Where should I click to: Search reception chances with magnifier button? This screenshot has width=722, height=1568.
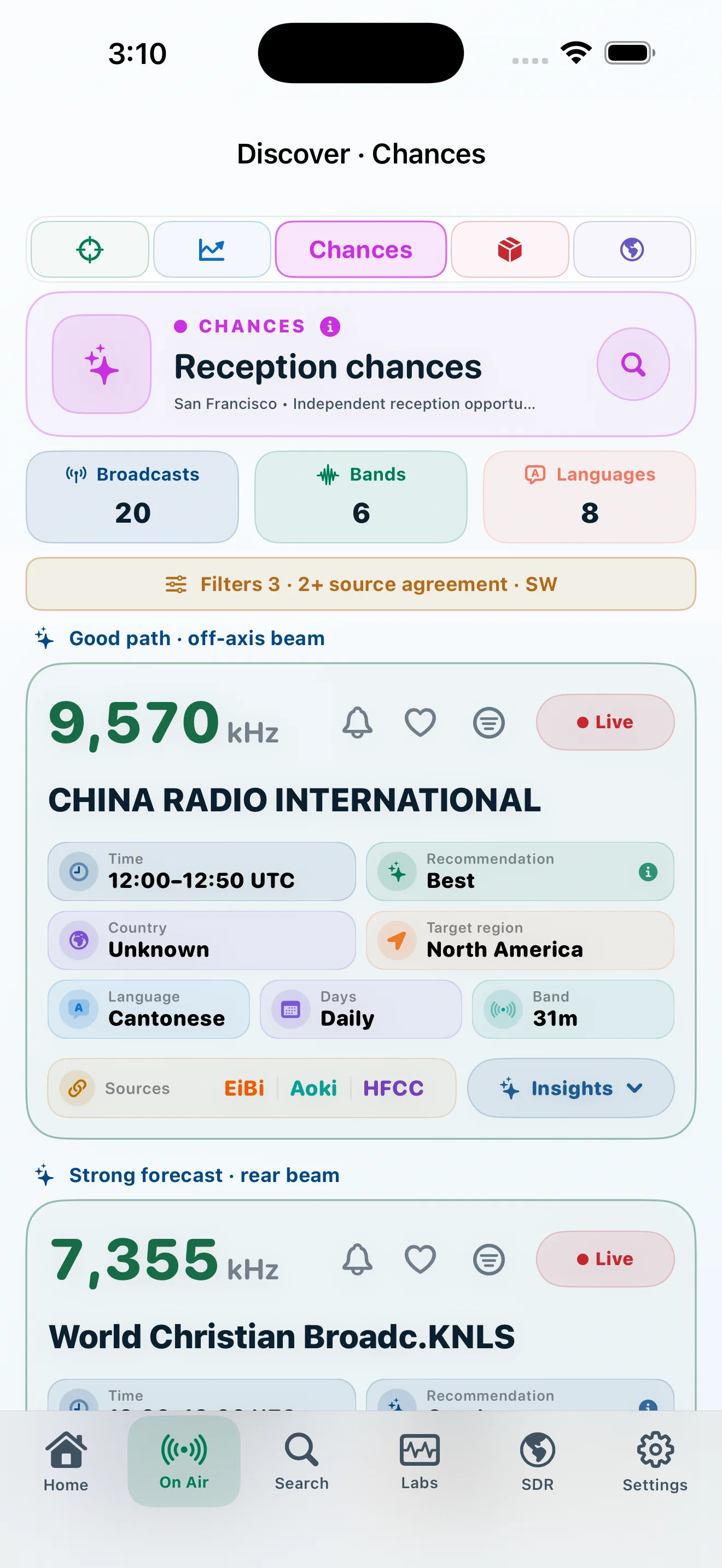[x=633, y=364]
